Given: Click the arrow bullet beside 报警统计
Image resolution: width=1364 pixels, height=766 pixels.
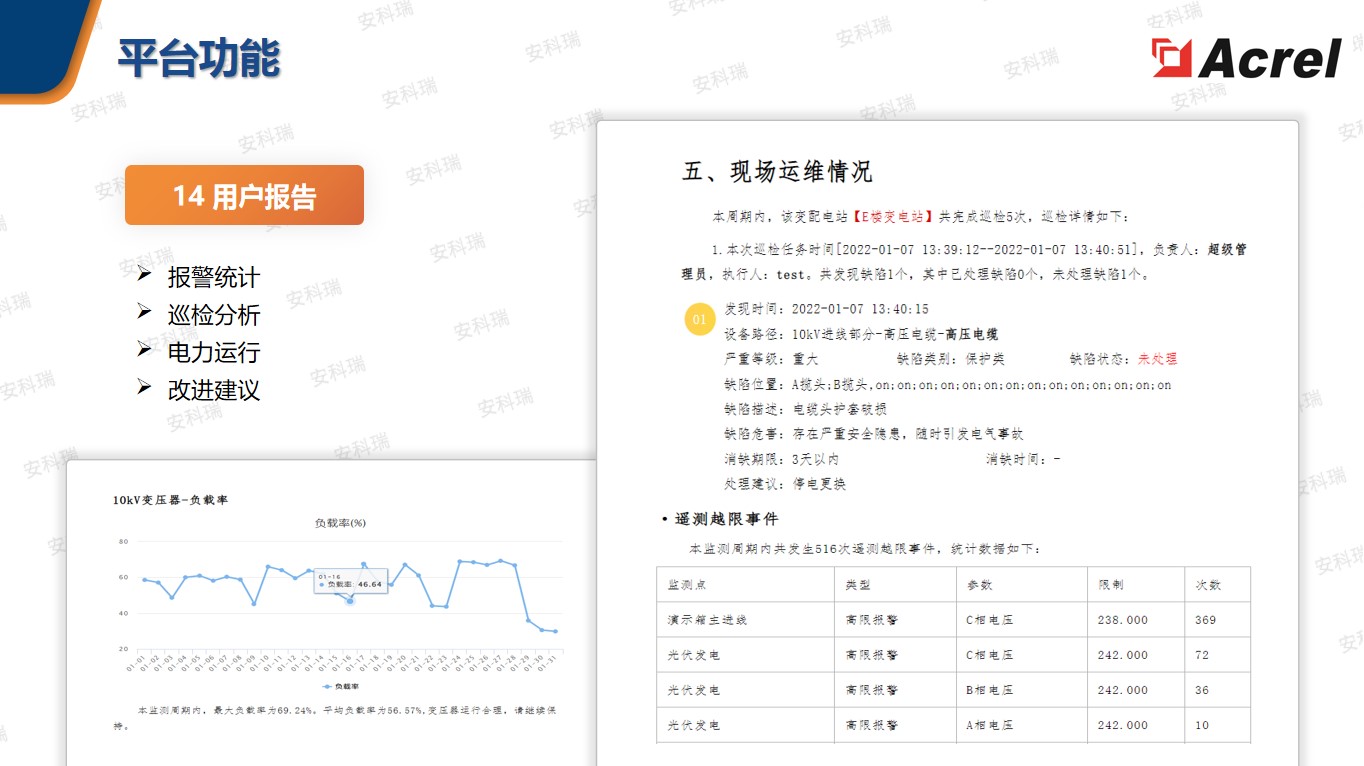Looking at the screenshot, I should pos(145,275).
